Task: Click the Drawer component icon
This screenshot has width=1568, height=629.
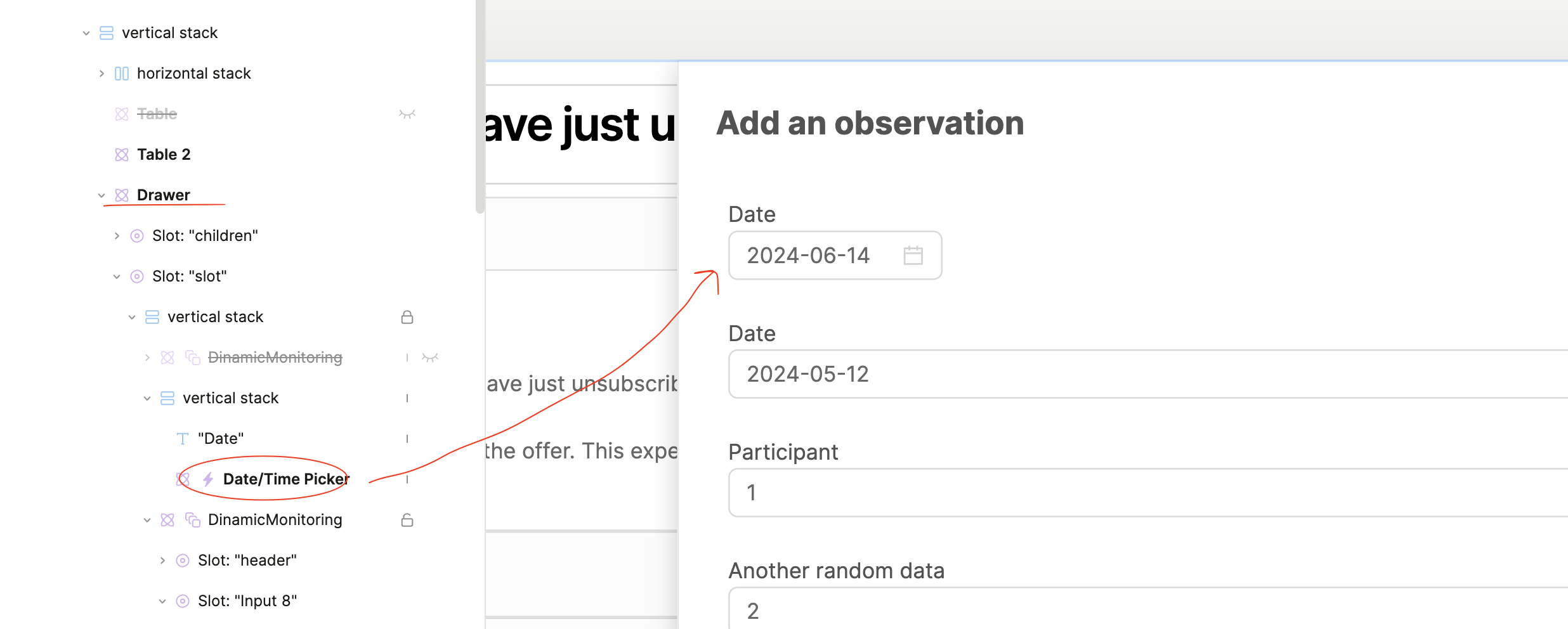Action: [x=122, y=195]
